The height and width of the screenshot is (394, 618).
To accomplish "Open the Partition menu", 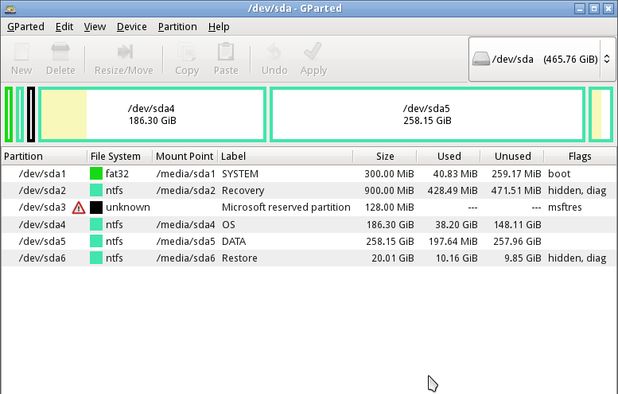I will 177,27.
